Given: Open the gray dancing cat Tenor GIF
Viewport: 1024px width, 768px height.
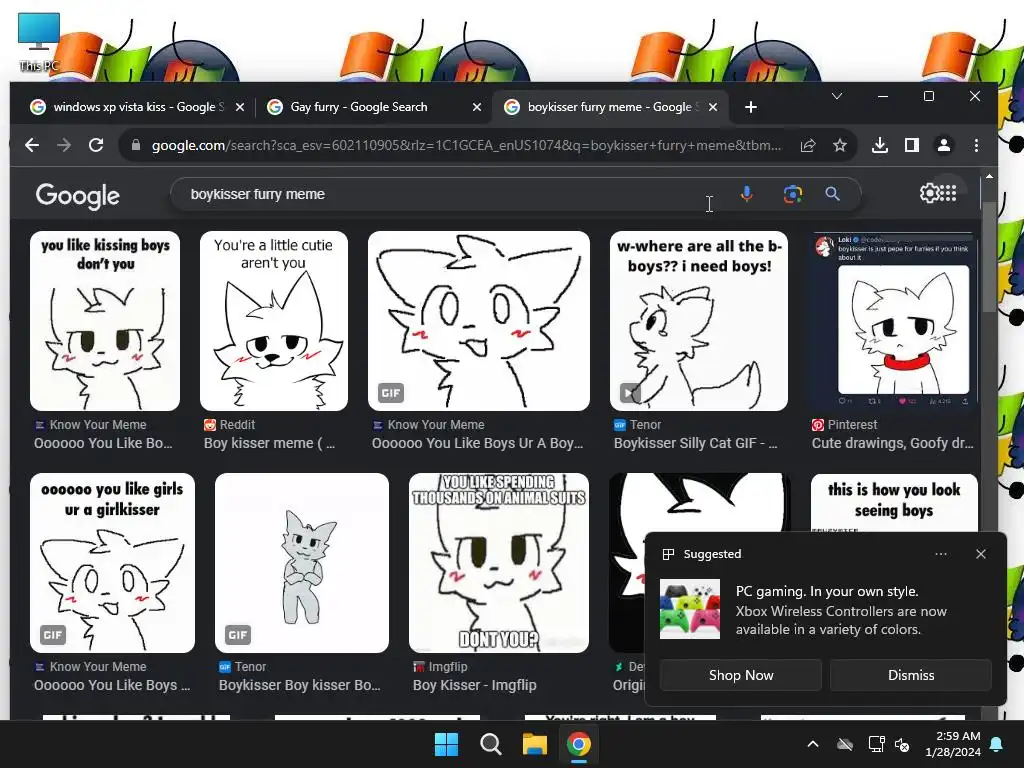Looking at the screenshot, I should (x=302, y=563).
